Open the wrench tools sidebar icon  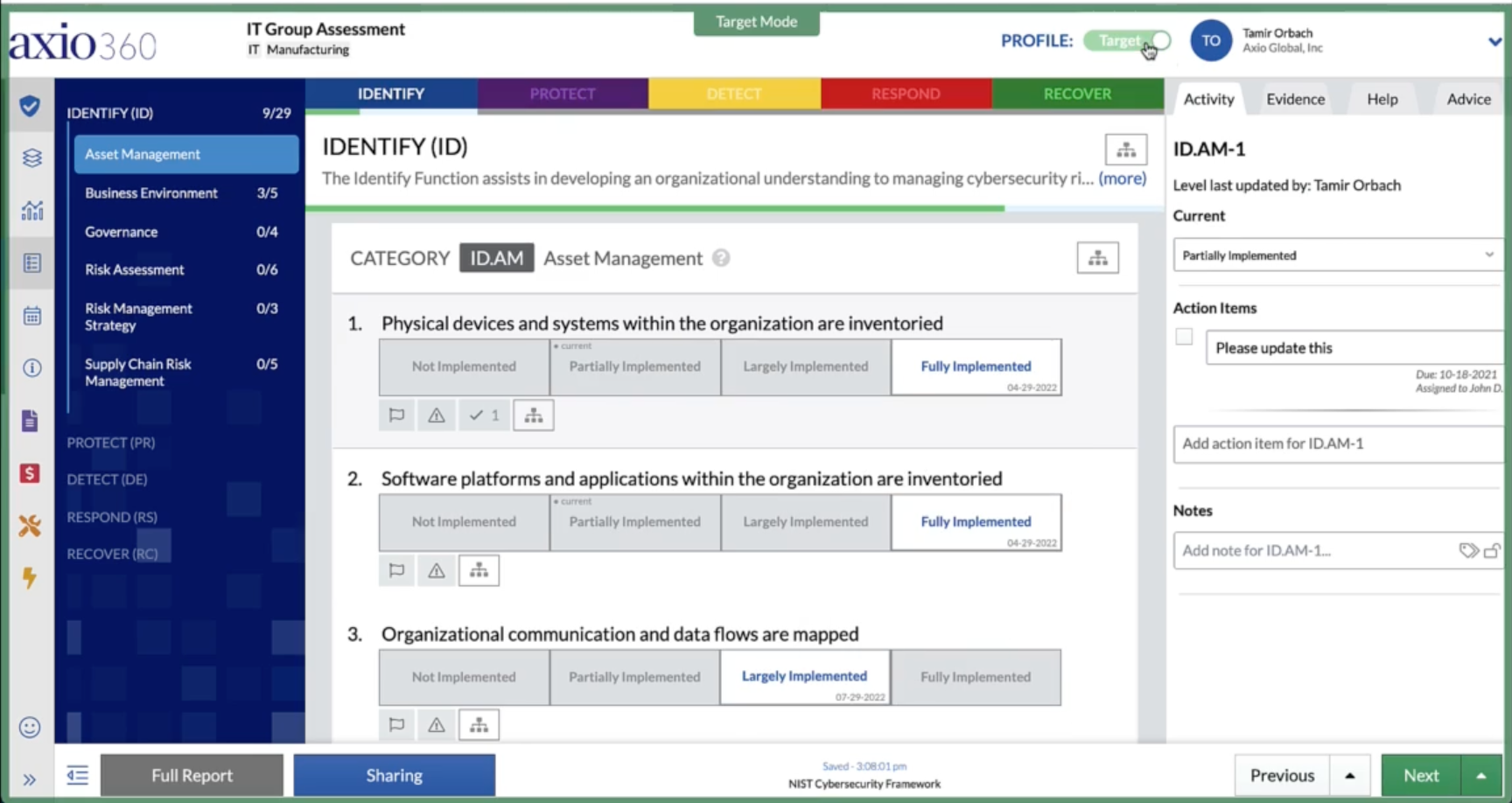point(30,526)
